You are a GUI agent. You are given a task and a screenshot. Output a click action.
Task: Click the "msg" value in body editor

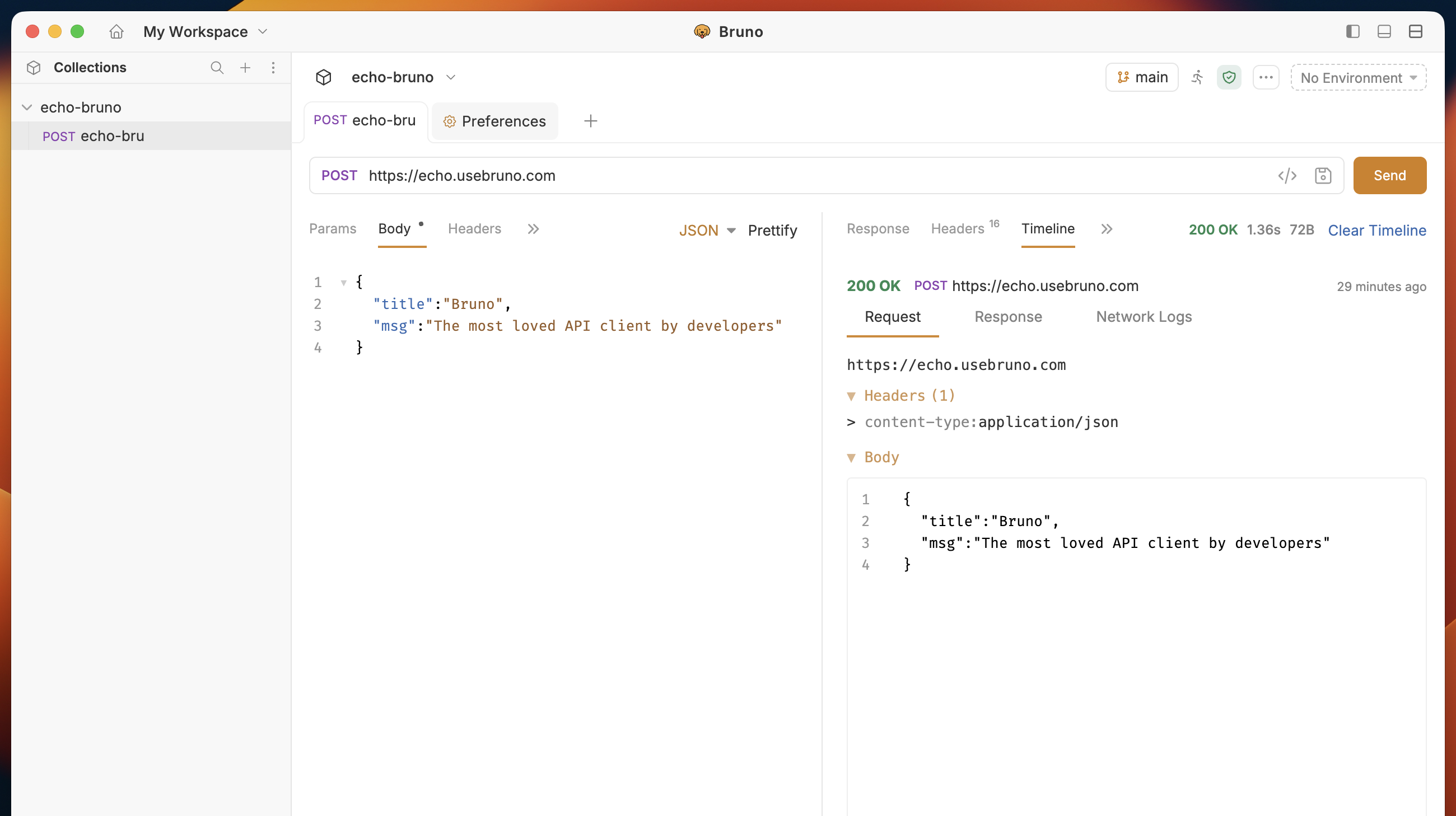click(604, 326)
